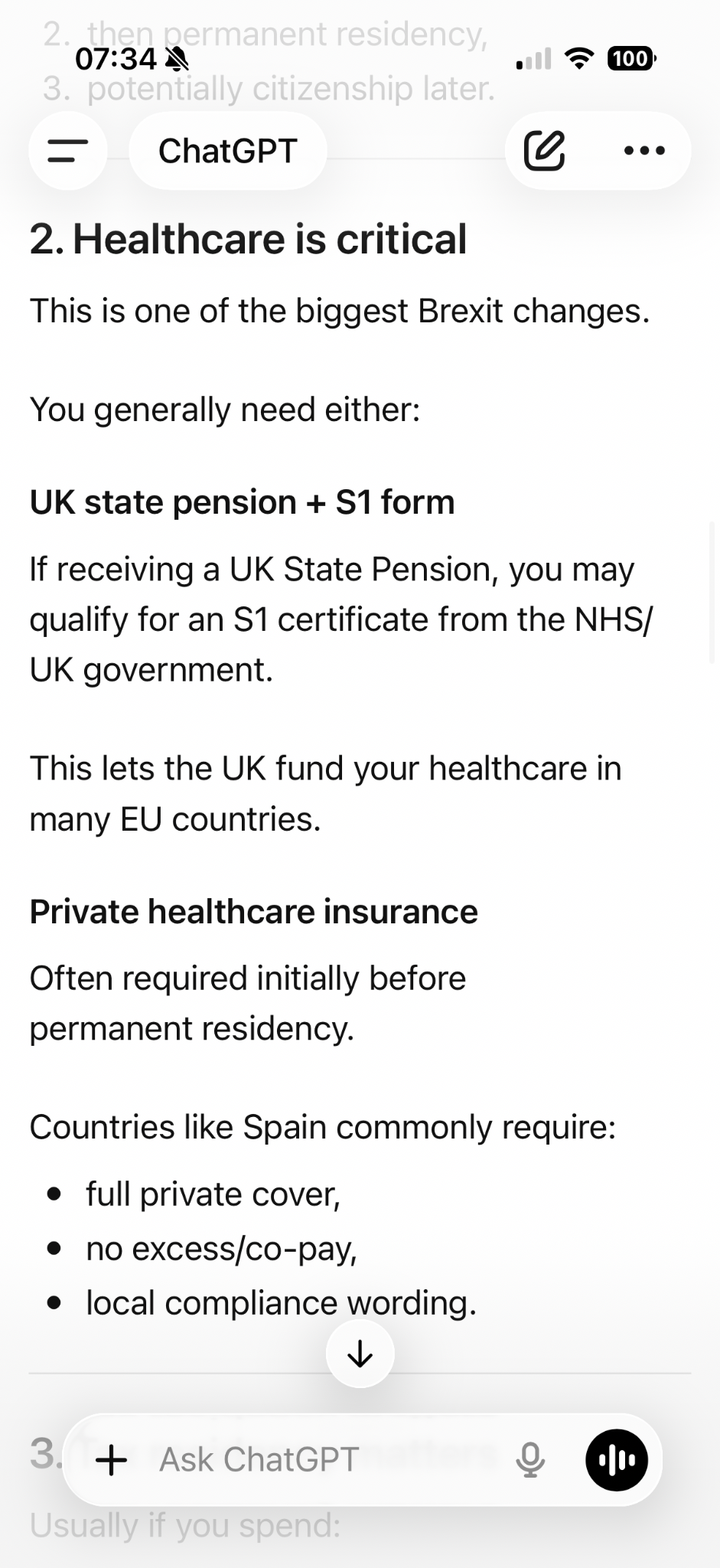The image size is (720, 1568).
Task: Open the three-dot more options menu
Action: 644,151
